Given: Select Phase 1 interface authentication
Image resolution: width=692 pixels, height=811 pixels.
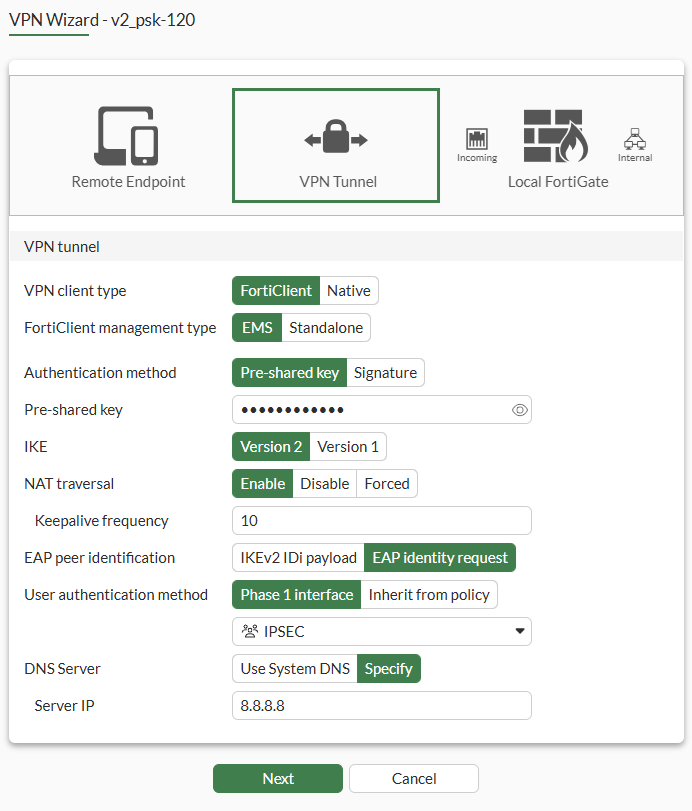Looking at the screenshot, I should [297, 595].
